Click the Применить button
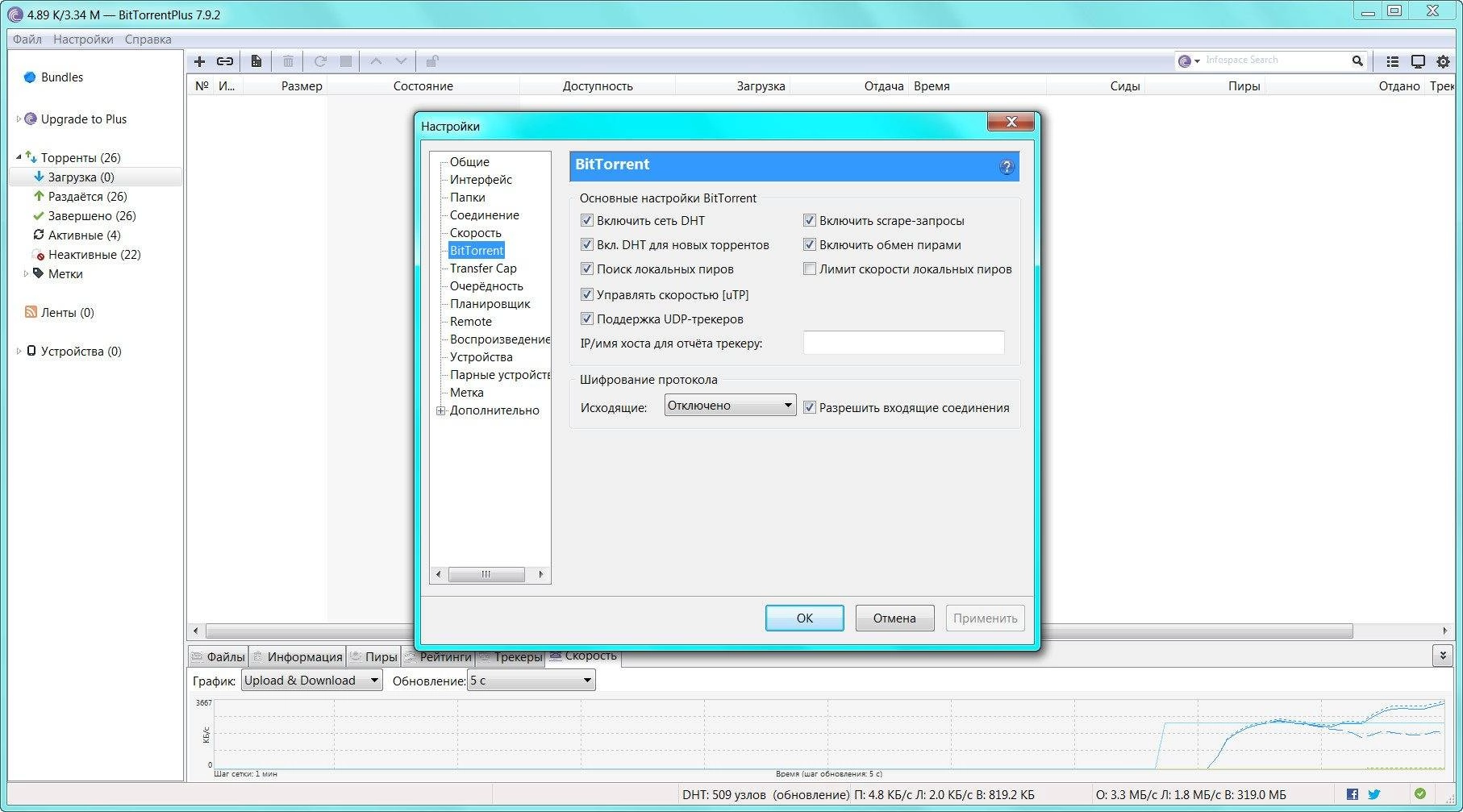 click(985, 618)
